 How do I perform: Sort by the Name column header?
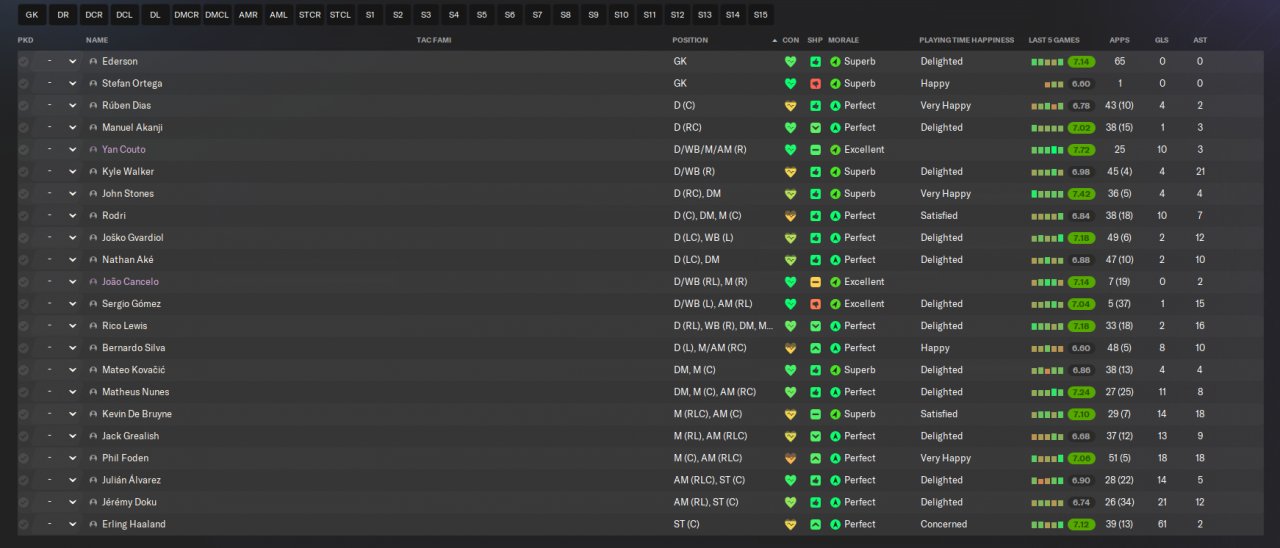[97, 40]
